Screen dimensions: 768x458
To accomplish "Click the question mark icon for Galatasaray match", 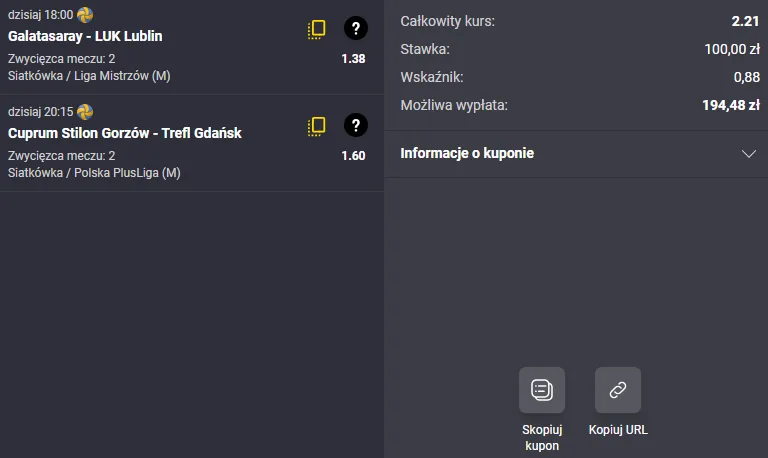I will [x=355, y=29].
